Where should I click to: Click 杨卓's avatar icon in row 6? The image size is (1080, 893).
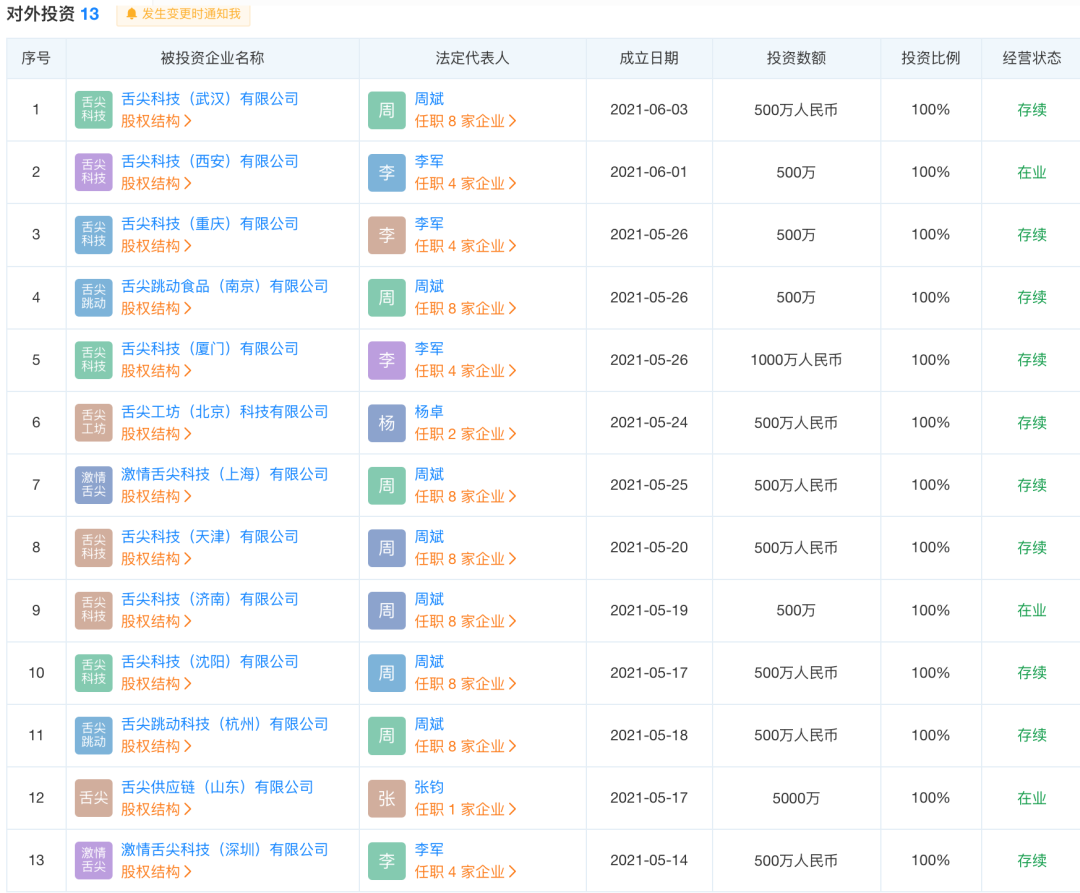click(386, 422)
